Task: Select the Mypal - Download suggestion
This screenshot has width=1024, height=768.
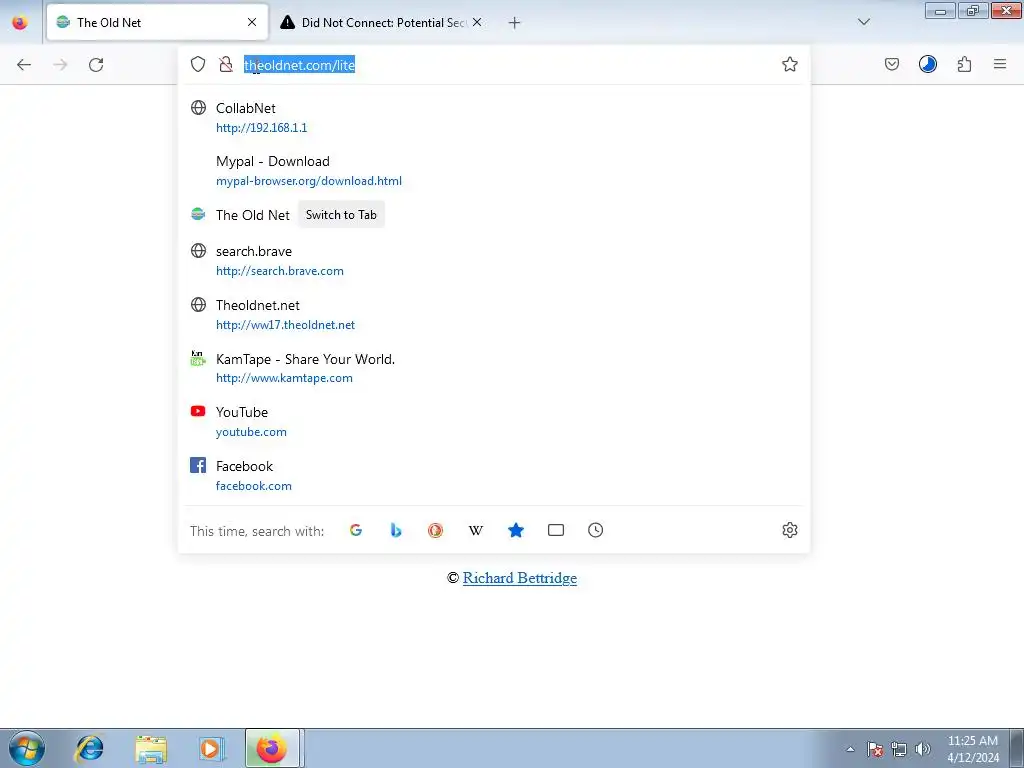Action: (494, 171)
